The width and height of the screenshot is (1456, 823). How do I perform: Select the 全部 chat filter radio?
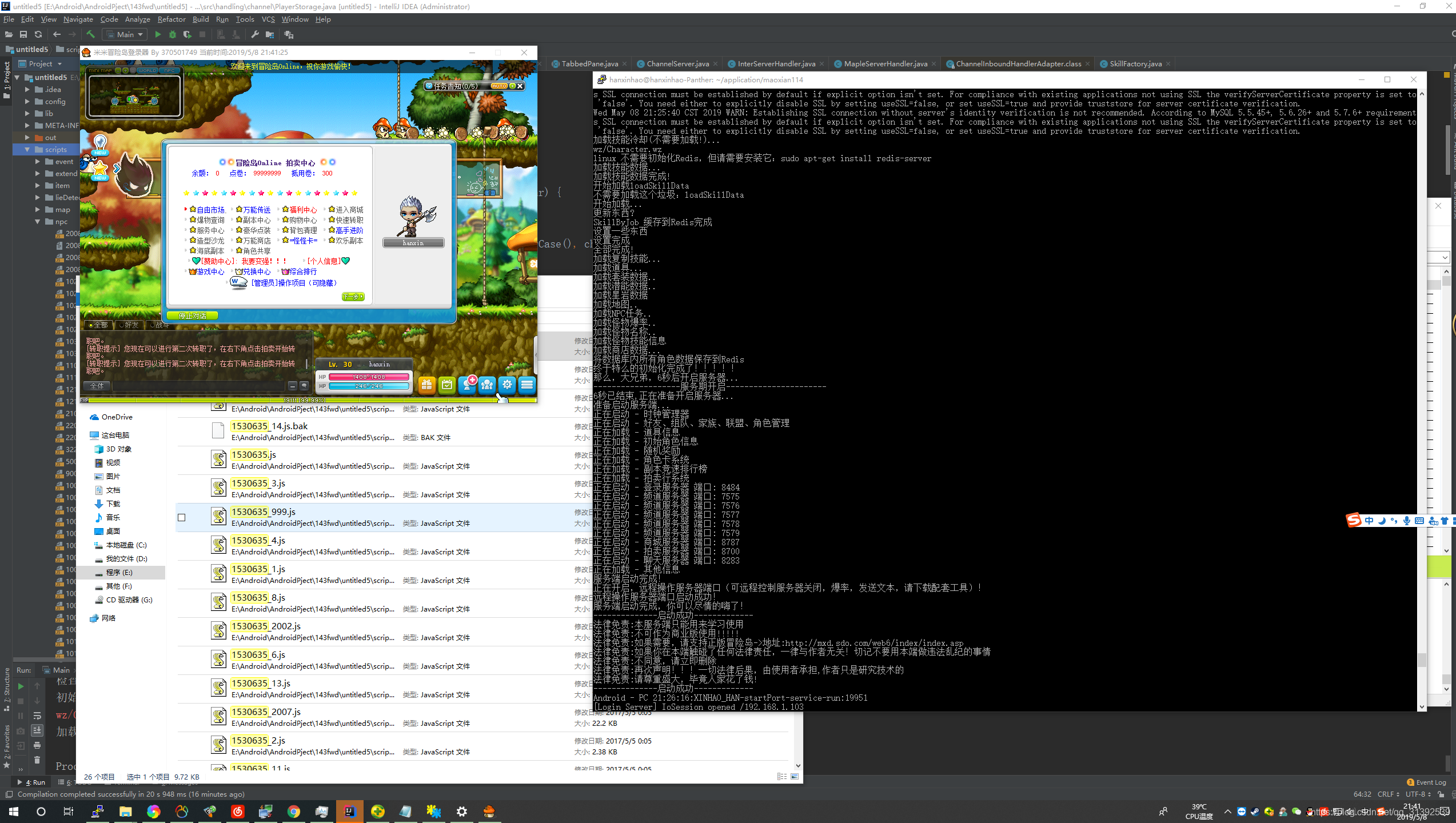[x=91, y=325]
